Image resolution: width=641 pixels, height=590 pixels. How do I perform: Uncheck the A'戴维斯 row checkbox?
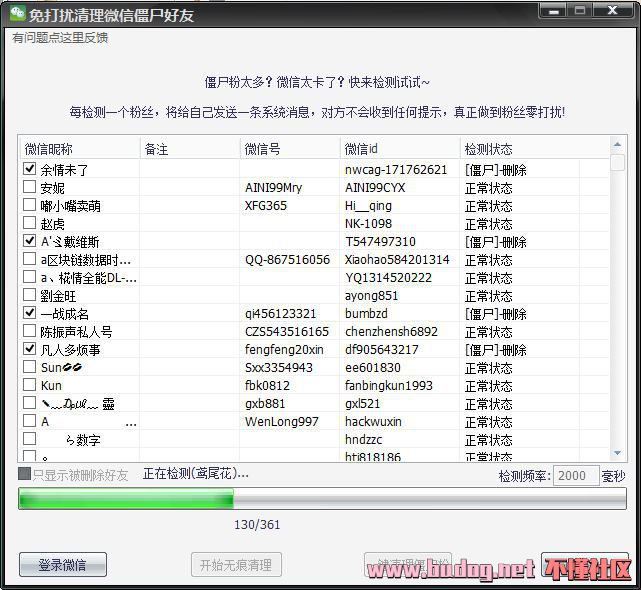point(29,240)
